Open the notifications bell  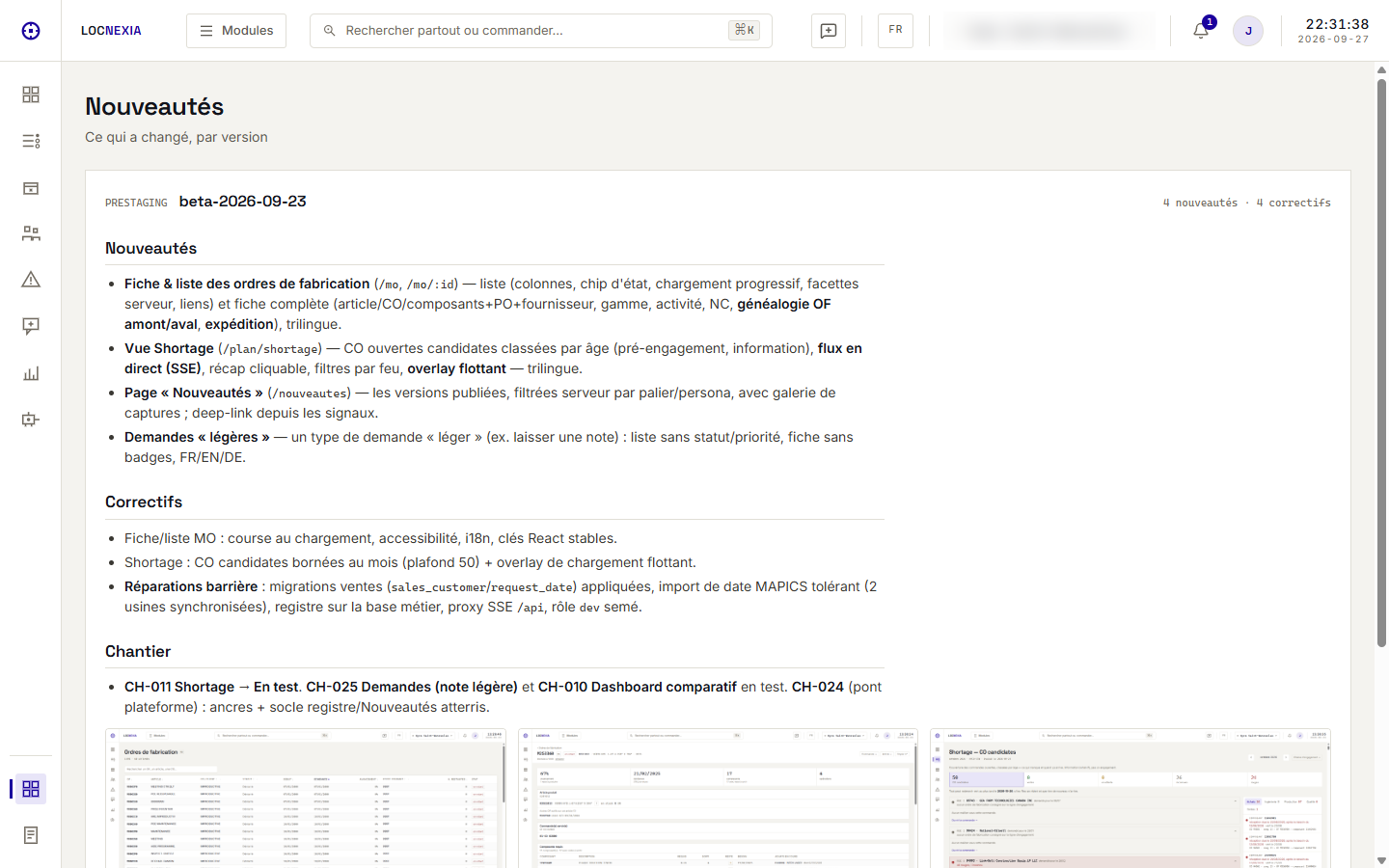tap(1201, 31)
